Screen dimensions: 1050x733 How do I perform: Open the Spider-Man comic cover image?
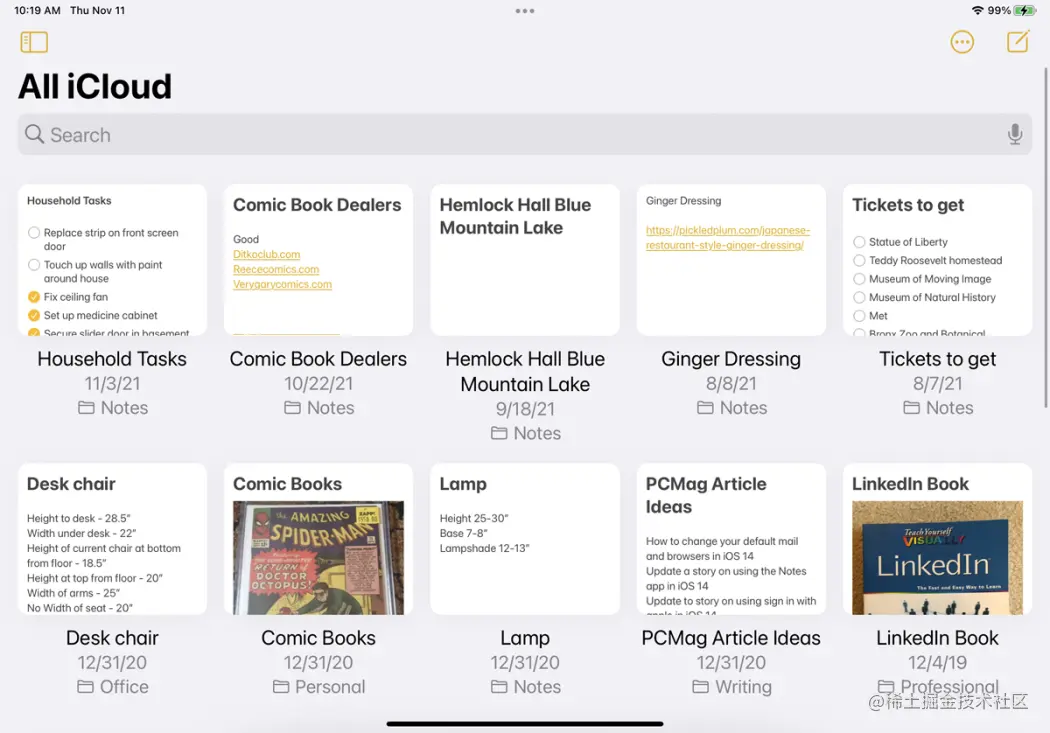[x=319, y=558]
